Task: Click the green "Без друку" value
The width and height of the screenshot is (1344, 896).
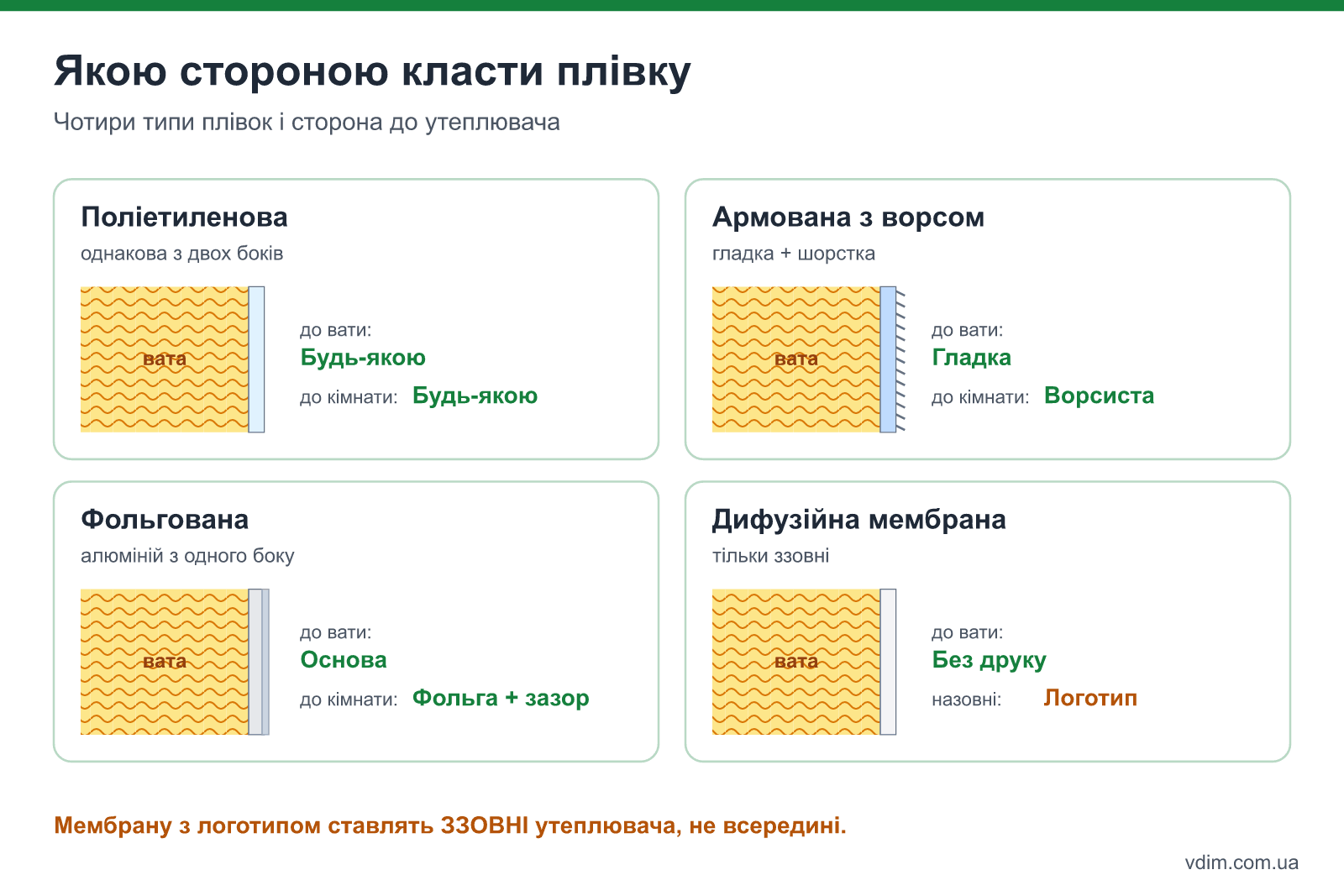Action: (x=989, y=660)
